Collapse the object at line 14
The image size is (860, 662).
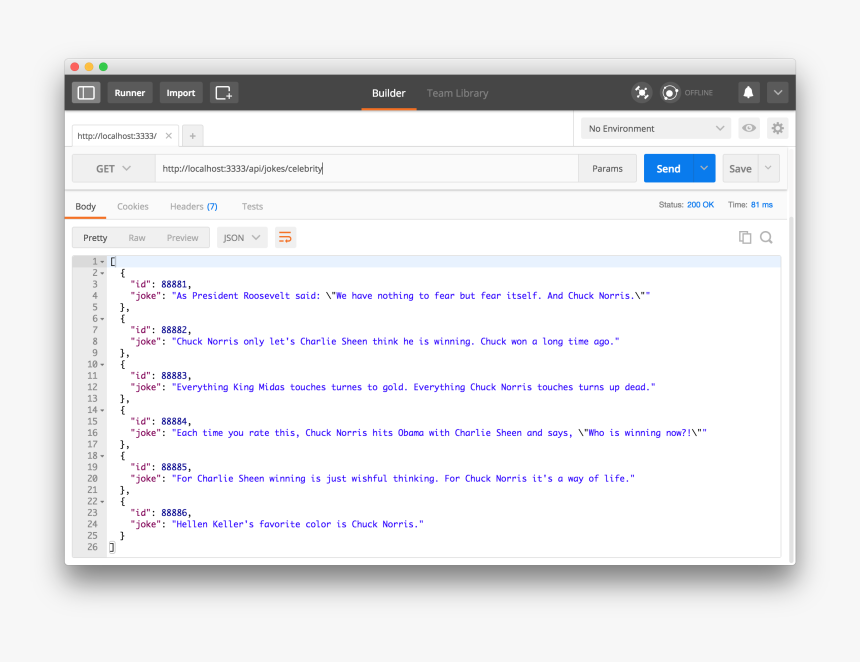(102, 410)
